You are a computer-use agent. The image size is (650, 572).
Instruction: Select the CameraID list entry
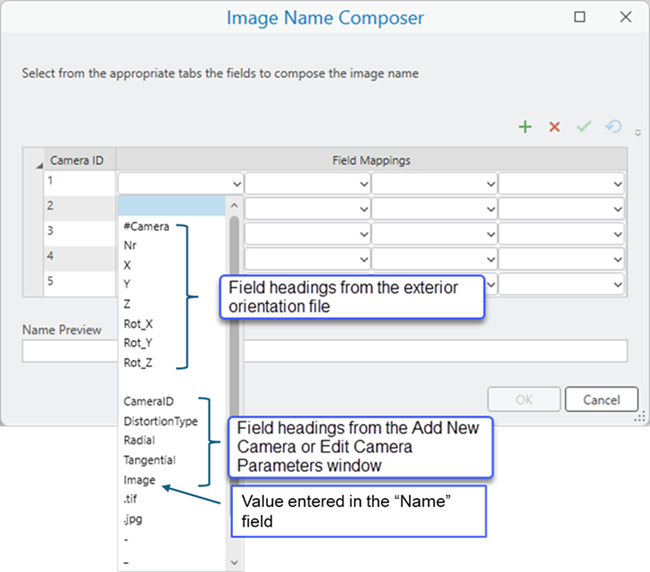point(149,401)
